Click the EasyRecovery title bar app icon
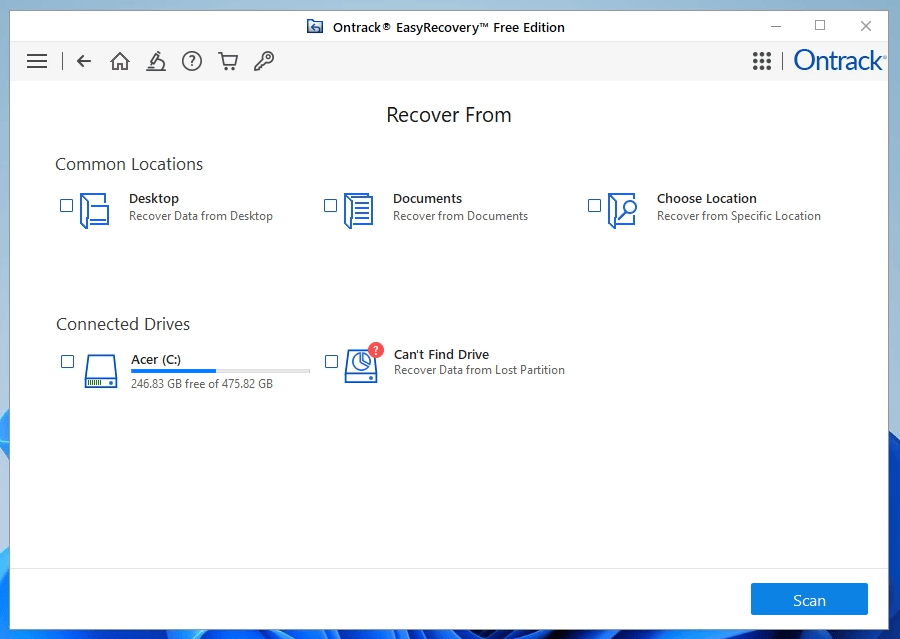 [315, 26]
